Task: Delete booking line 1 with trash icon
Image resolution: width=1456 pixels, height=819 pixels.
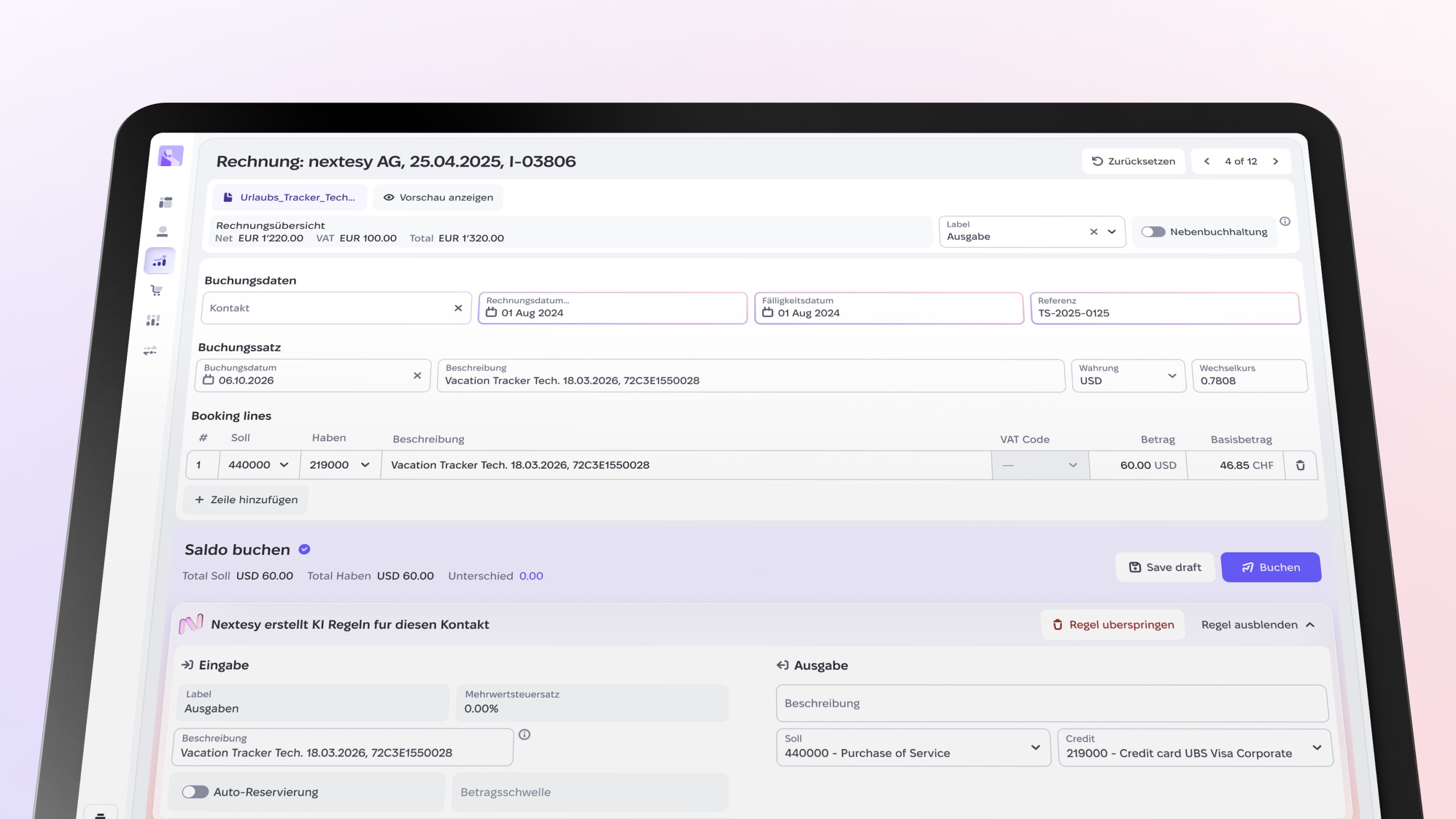Action: click(x=1300, y=465)
